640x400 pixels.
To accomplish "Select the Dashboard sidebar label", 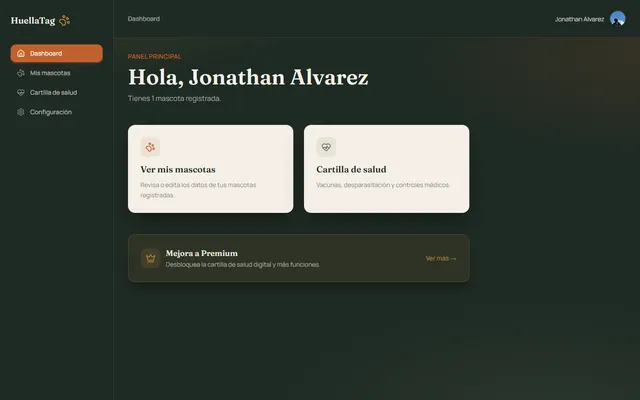I will point(46,53).
